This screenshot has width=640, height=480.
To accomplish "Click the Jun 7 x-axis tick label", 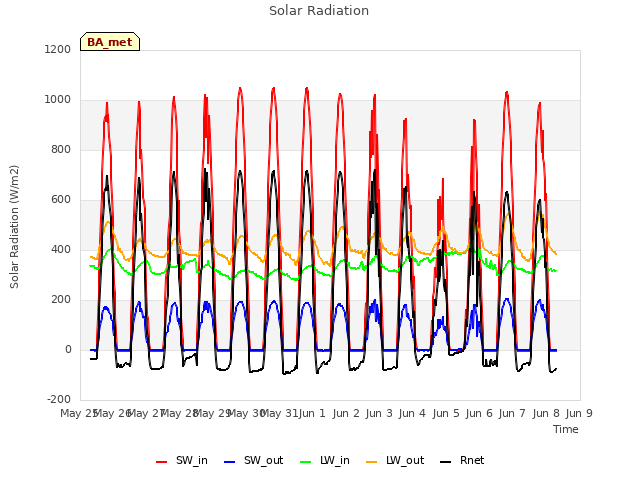I will [512, 413].
